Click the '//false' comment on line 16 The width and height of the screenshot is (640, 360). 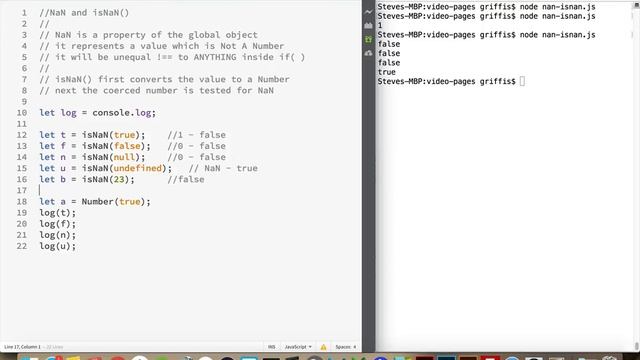tap(186, 179)
